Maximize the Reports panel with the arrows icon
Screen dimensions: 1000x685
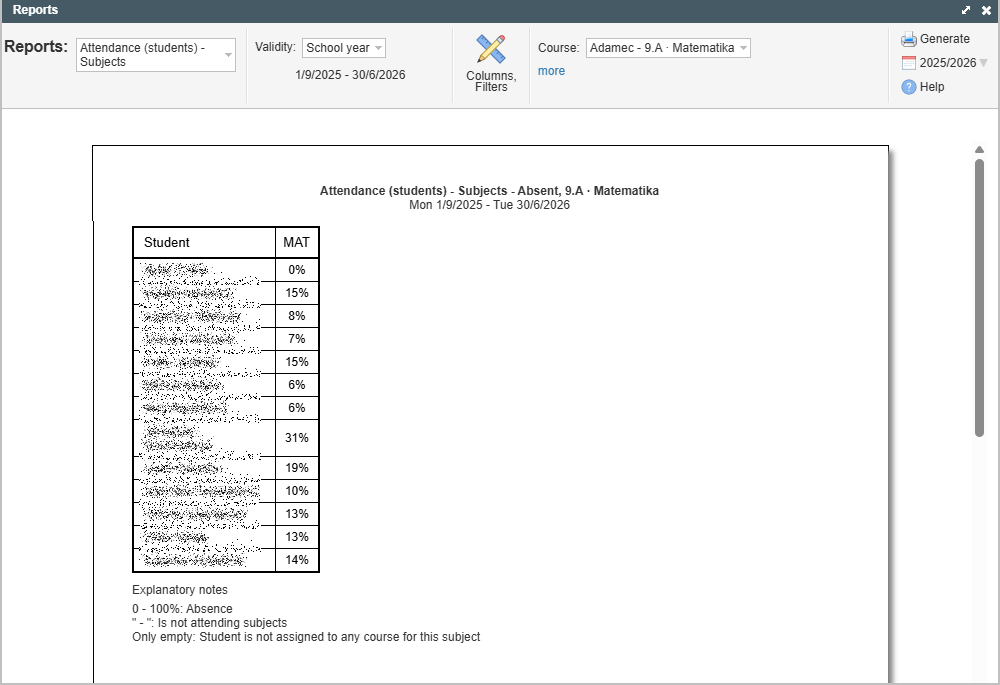pyautogui.click(x=966, y=10)
